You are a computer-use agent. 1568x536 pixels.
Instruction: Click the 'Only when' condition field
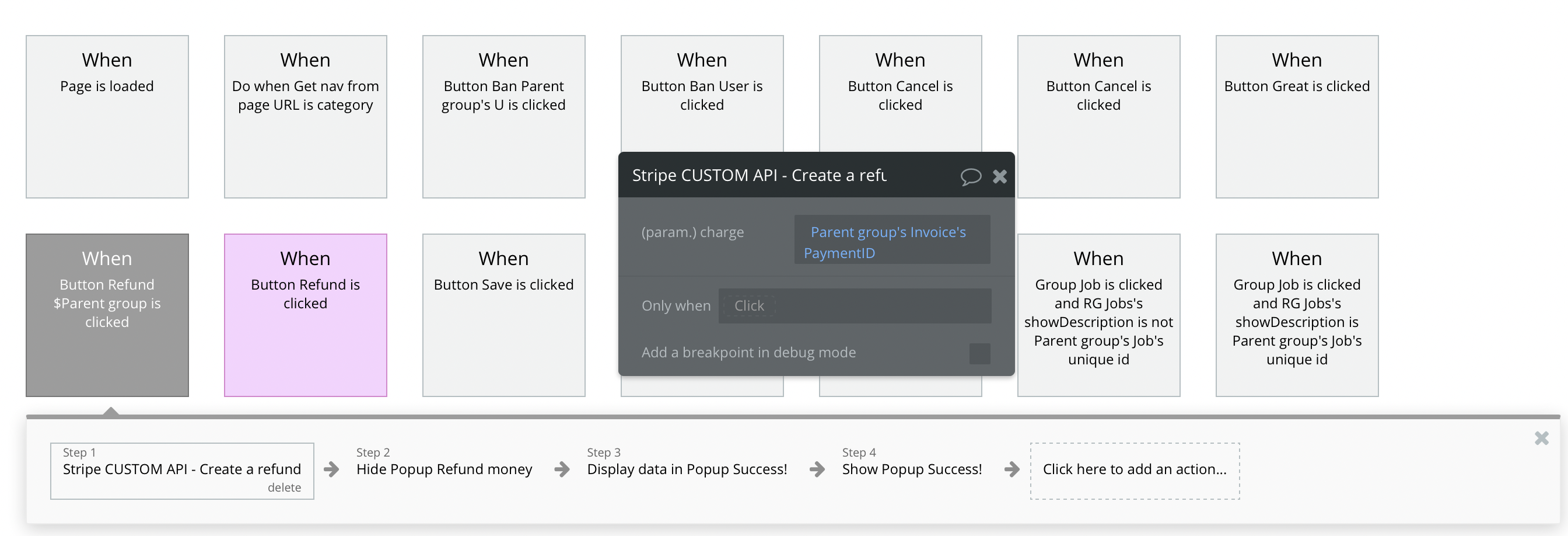point(854,306)
